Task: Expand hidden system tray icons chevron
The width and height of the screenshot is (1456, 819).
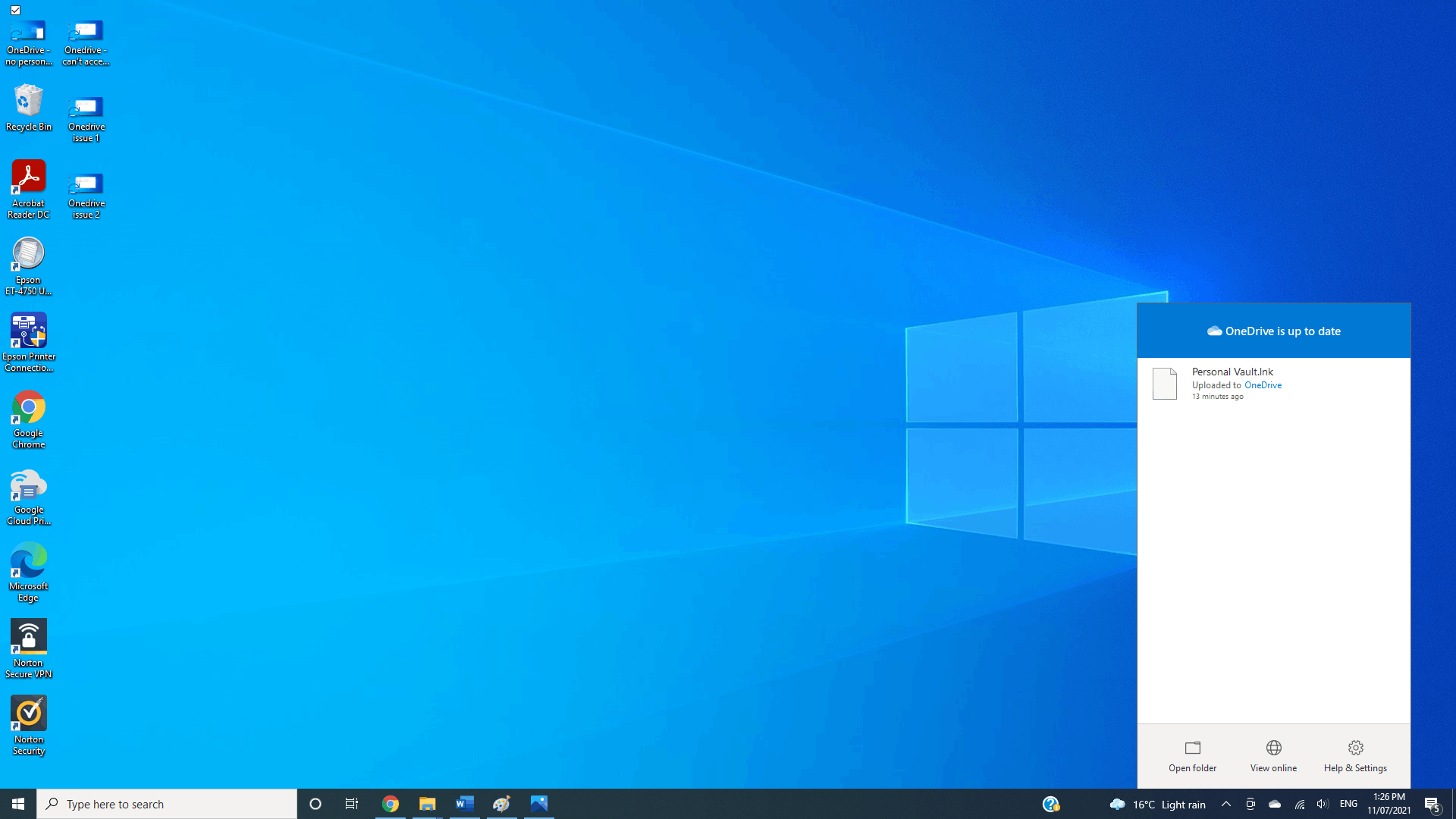Action: [1225, 804]
